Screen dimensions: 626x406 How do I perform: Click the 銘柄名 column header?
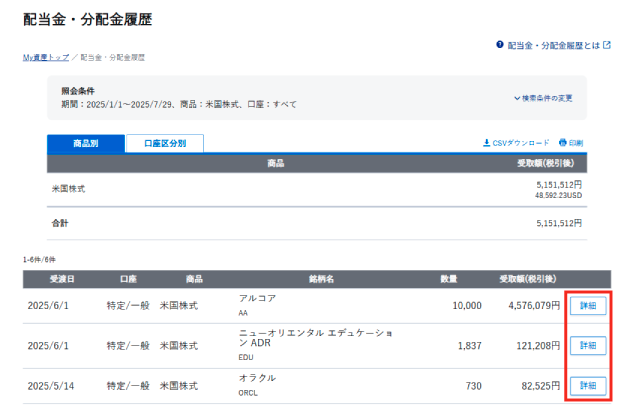coord(321,279)
